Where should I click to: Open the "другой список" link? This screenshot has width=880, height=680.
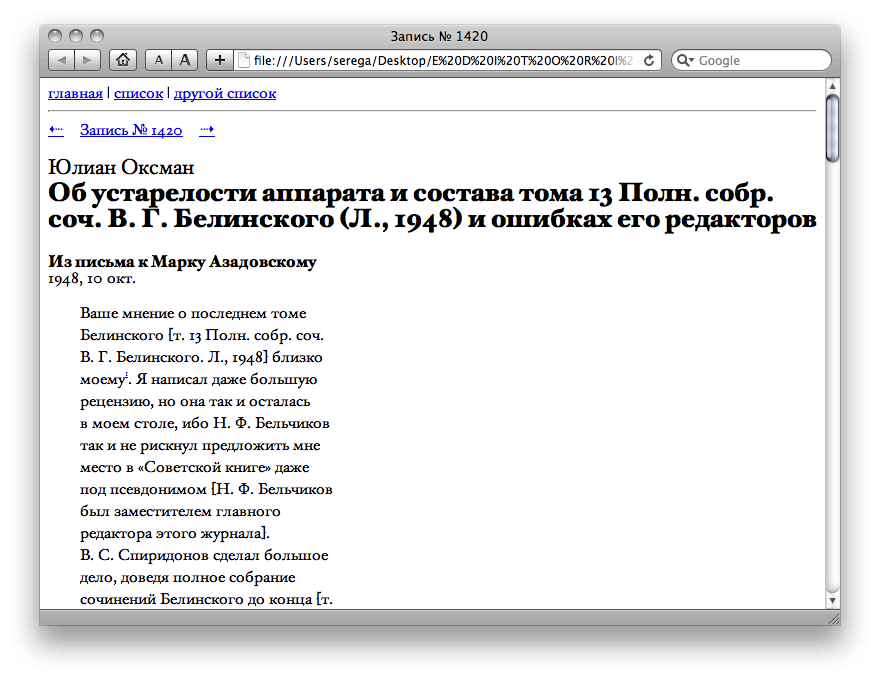tap(225, 94)
